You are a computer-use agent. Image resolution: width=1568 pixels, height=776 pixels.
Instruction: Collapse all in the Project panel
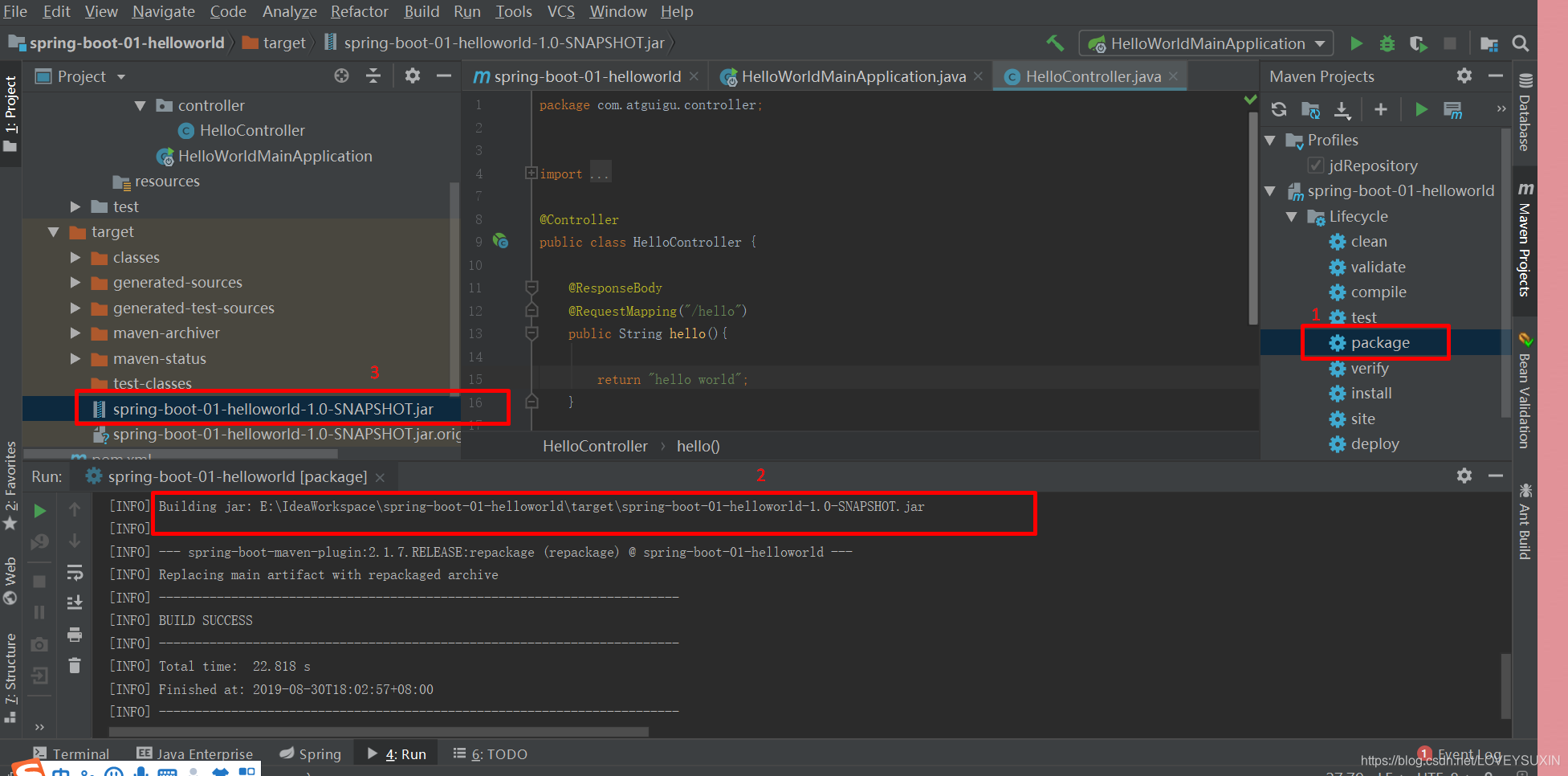tap(373, 76)
